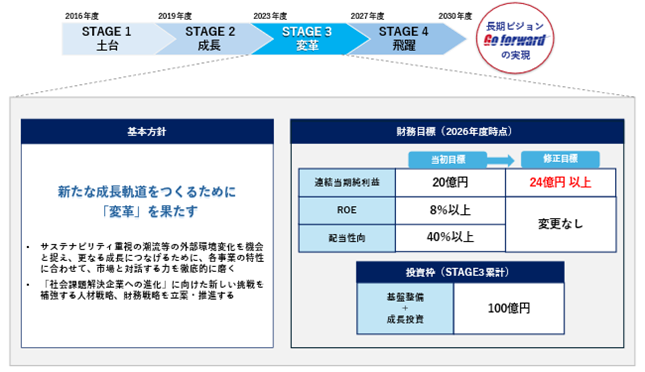
Task: Click the 40%以上 cell
Action: point(450,237)
